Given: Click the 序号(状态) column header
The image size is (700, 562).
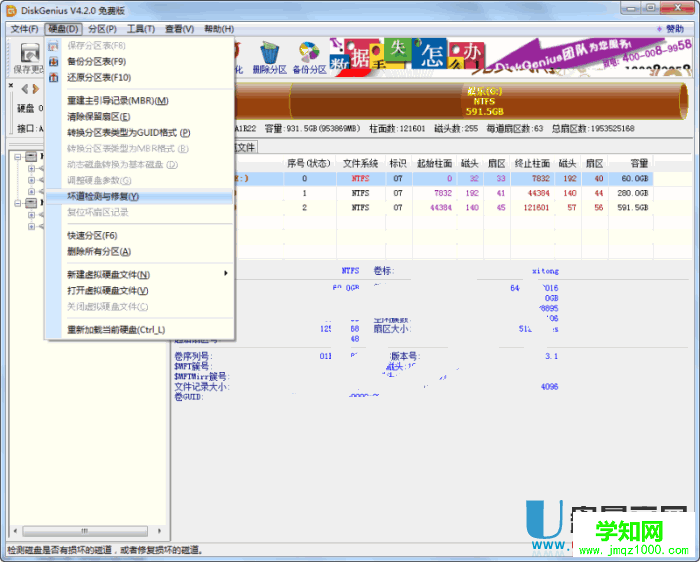Looking at the screenshot, I should 309,163.
